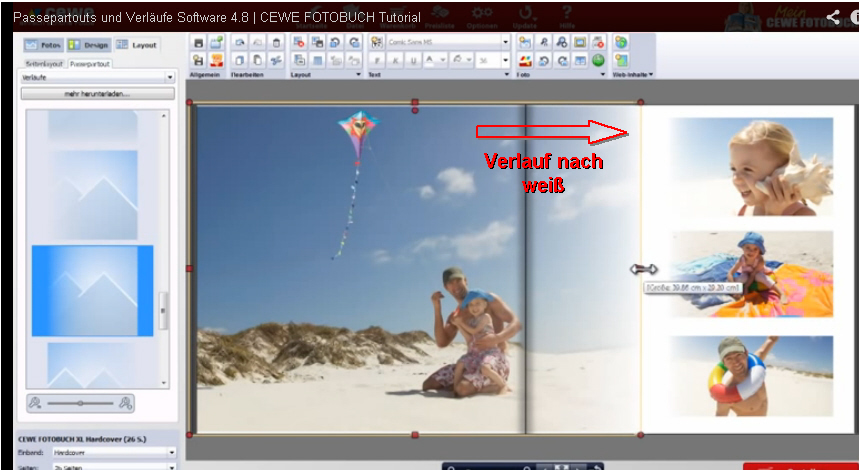Click the zoom-in magnifier below the thumbnails
This screenshot has width=859, height=470.
126,403
